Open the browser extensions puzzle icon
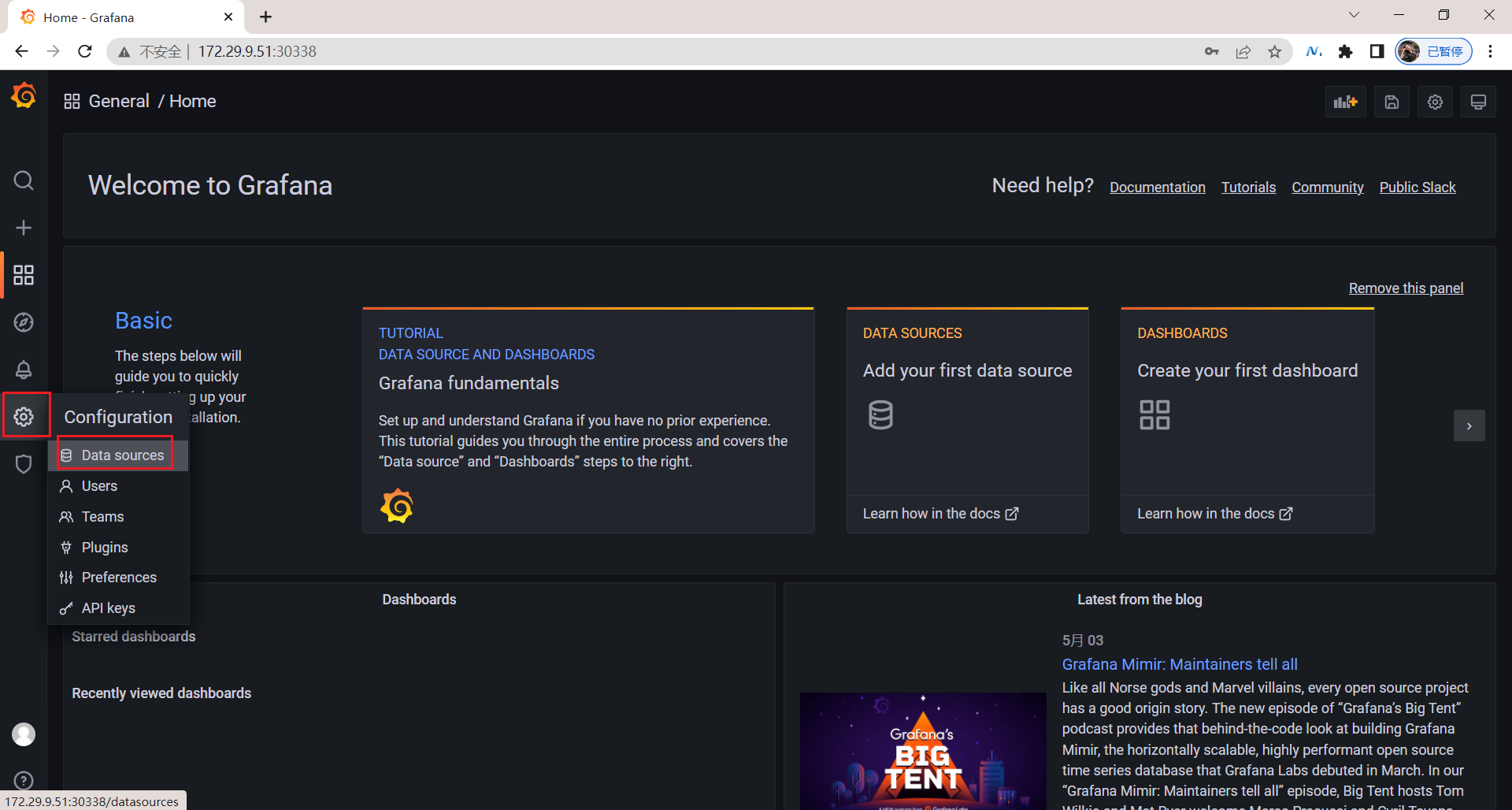The image size is (1512, 810). (1346, 52)
